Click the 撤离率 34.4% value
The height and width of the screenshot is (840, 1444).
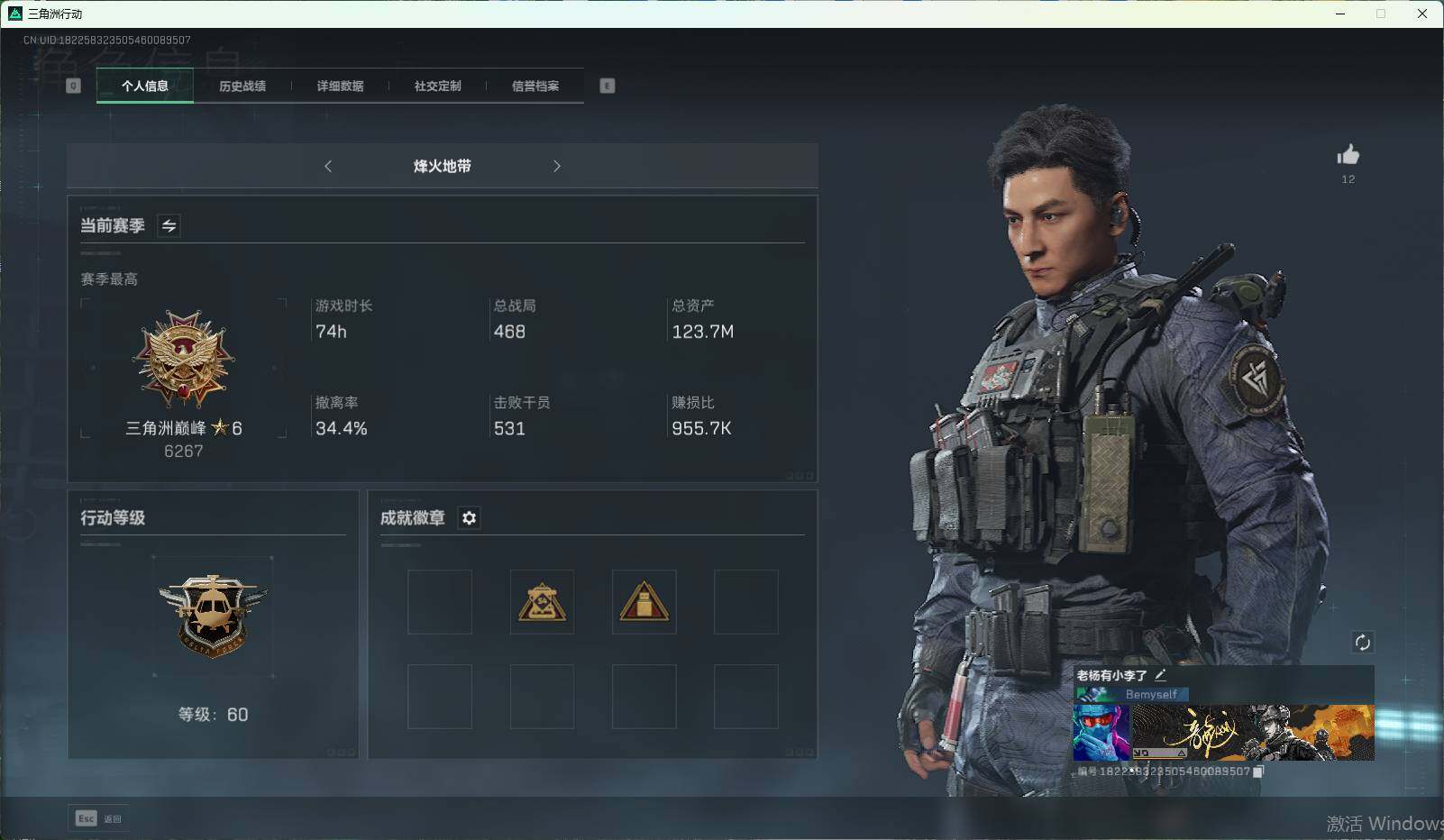coord(342,428)
